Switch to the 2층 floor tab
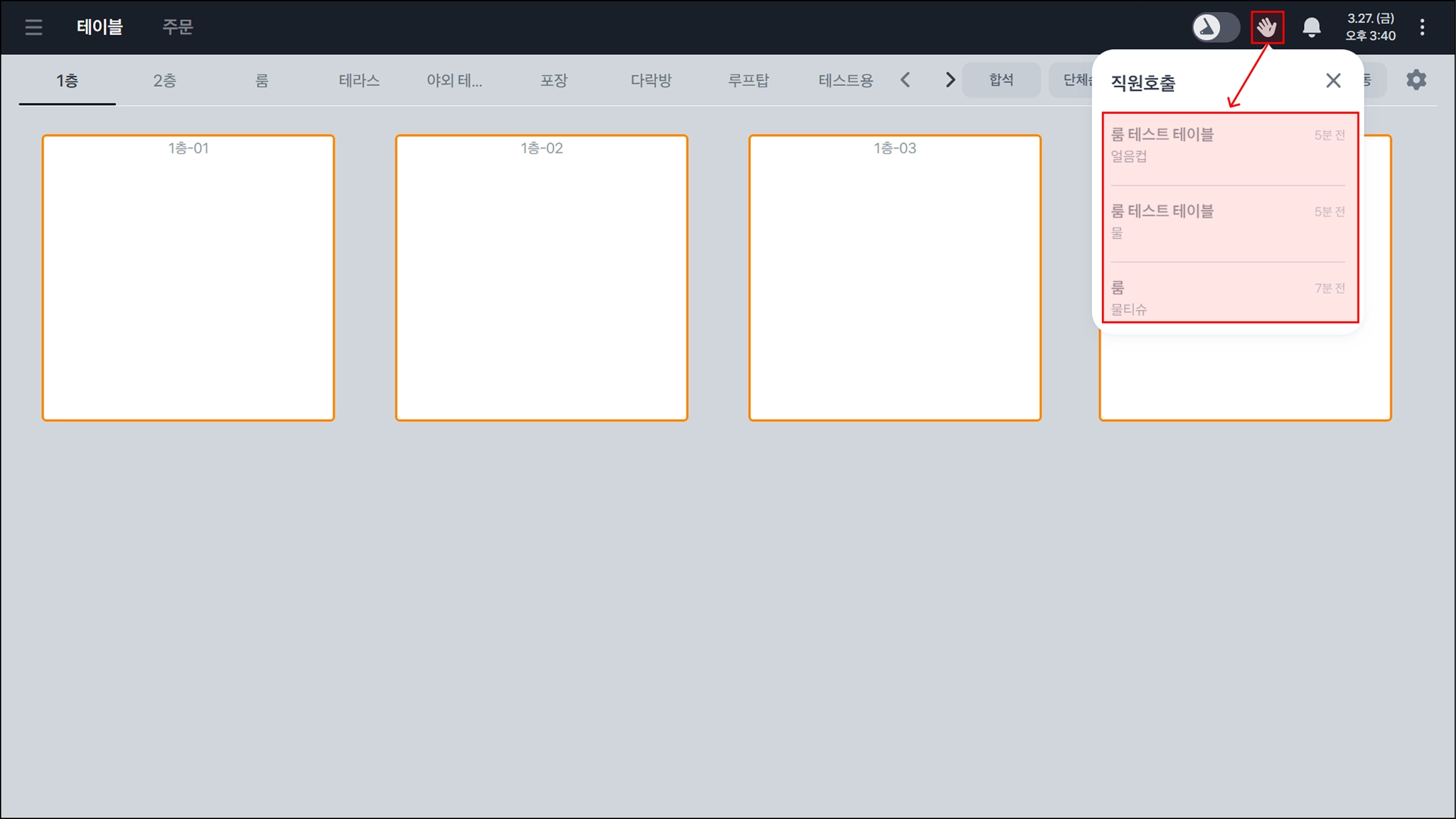 click(164, 80)
